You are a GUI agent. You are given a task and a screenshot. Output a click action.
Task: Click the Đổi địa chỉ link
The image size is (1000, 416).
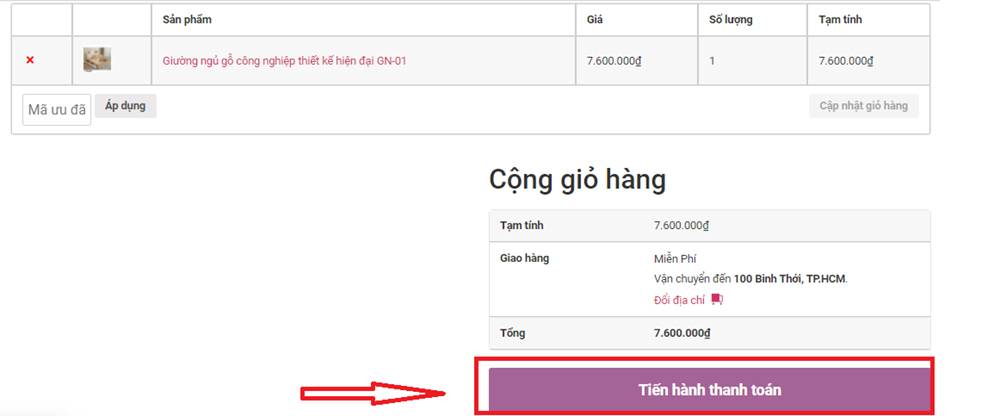(679, 300)
